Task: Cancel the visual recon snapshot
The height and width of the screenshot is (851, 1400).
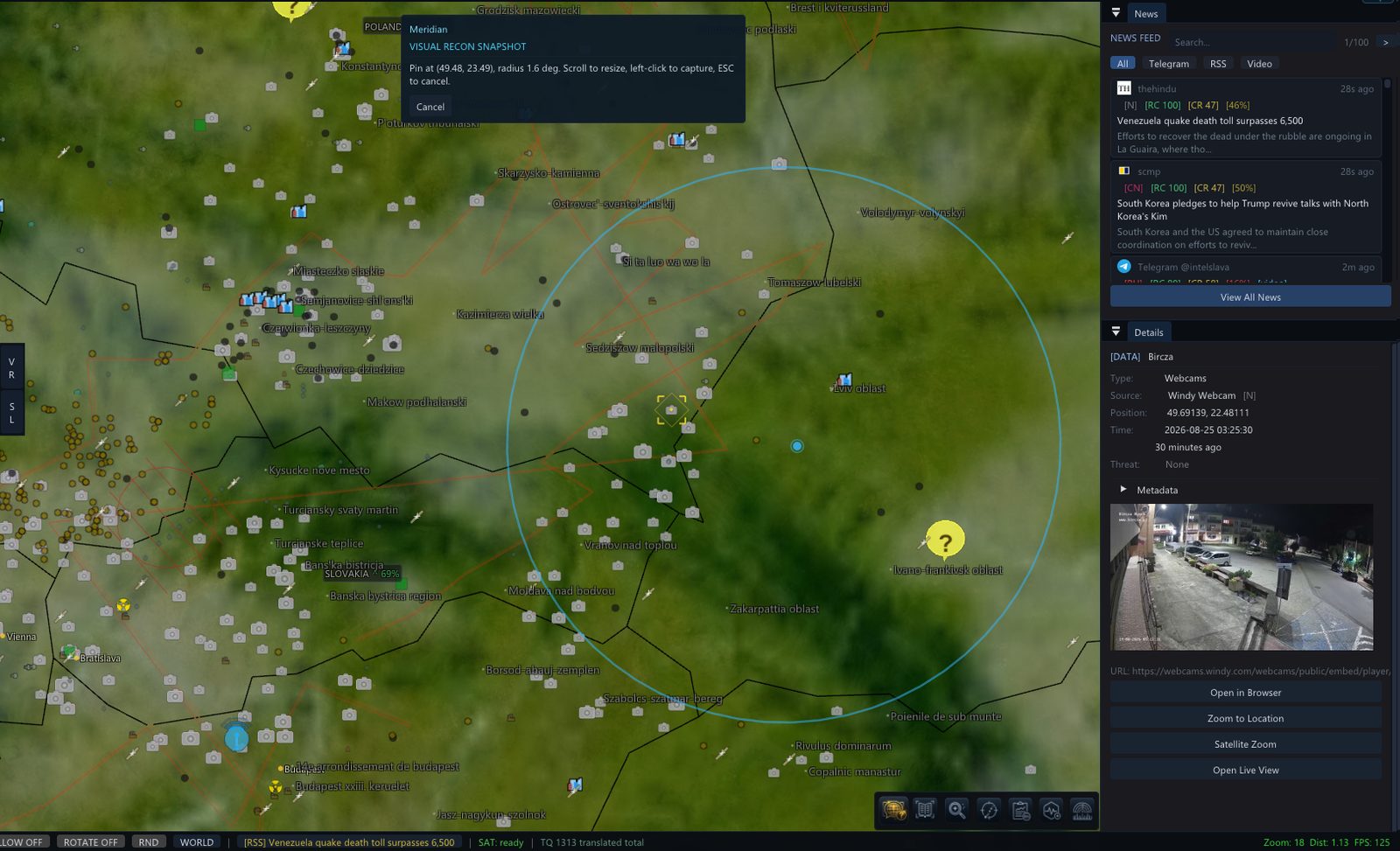Action: [430, 107]
